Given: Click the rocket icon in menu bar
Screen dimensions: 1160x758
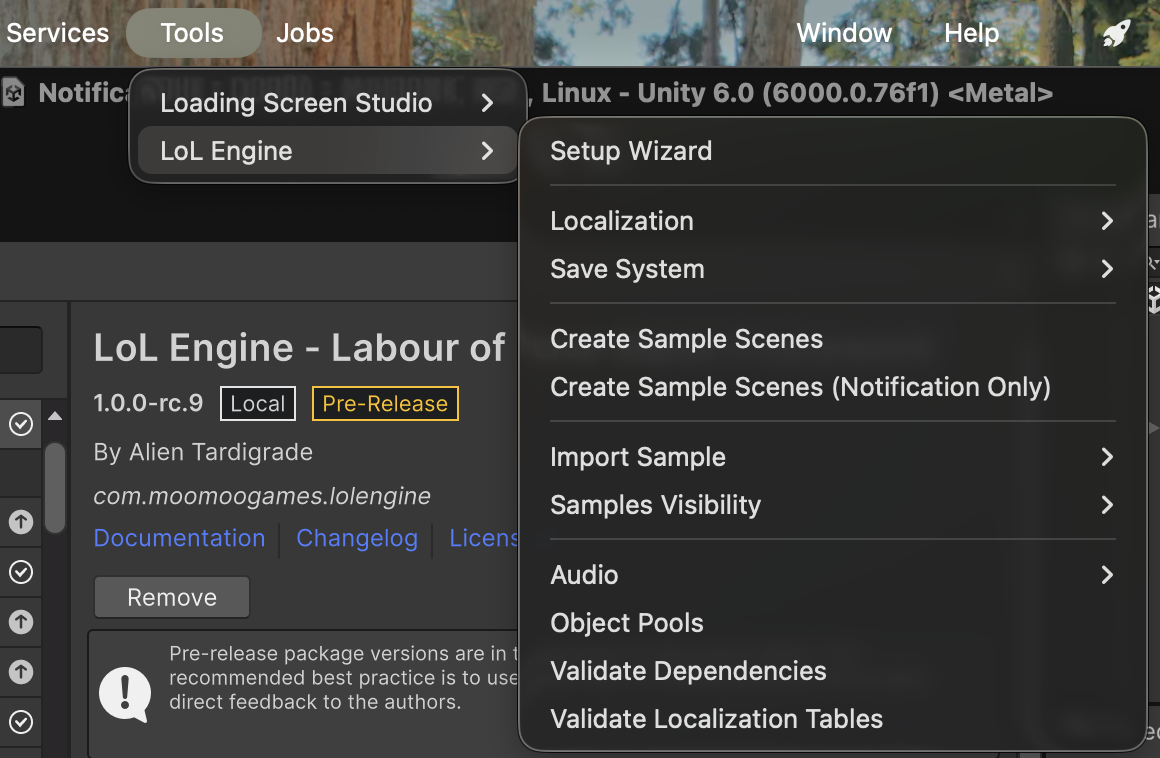Looking at the screenshot, I should point(1116,33).
